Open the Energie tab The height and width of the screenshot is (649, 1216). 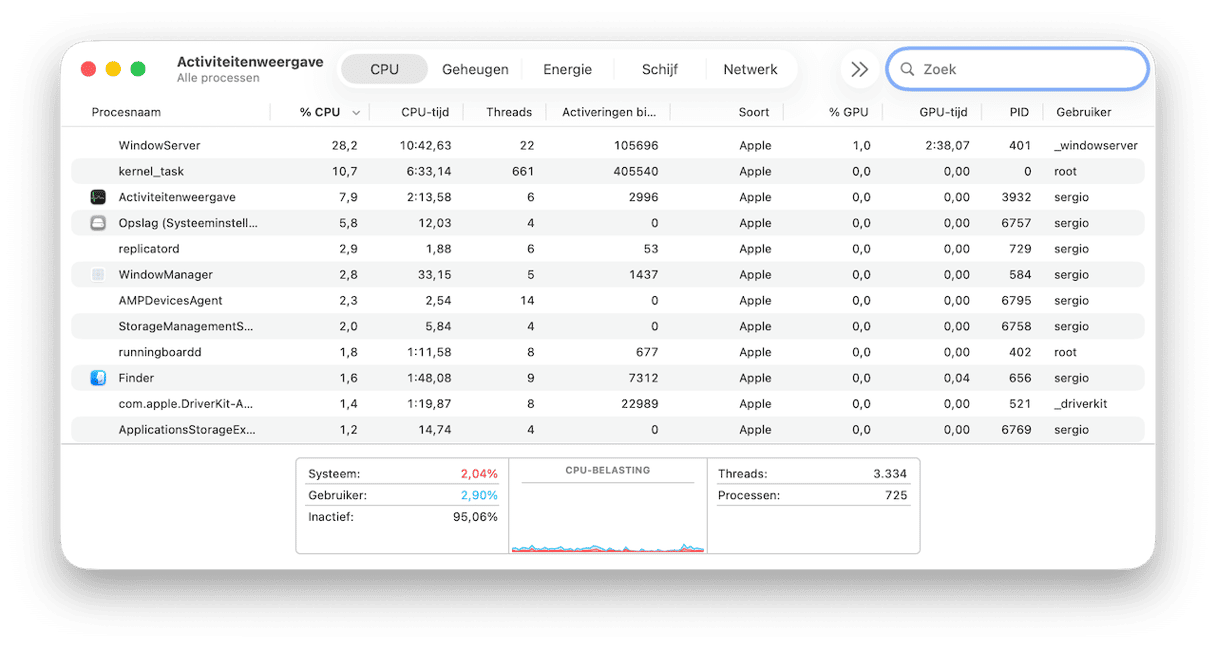567,70
